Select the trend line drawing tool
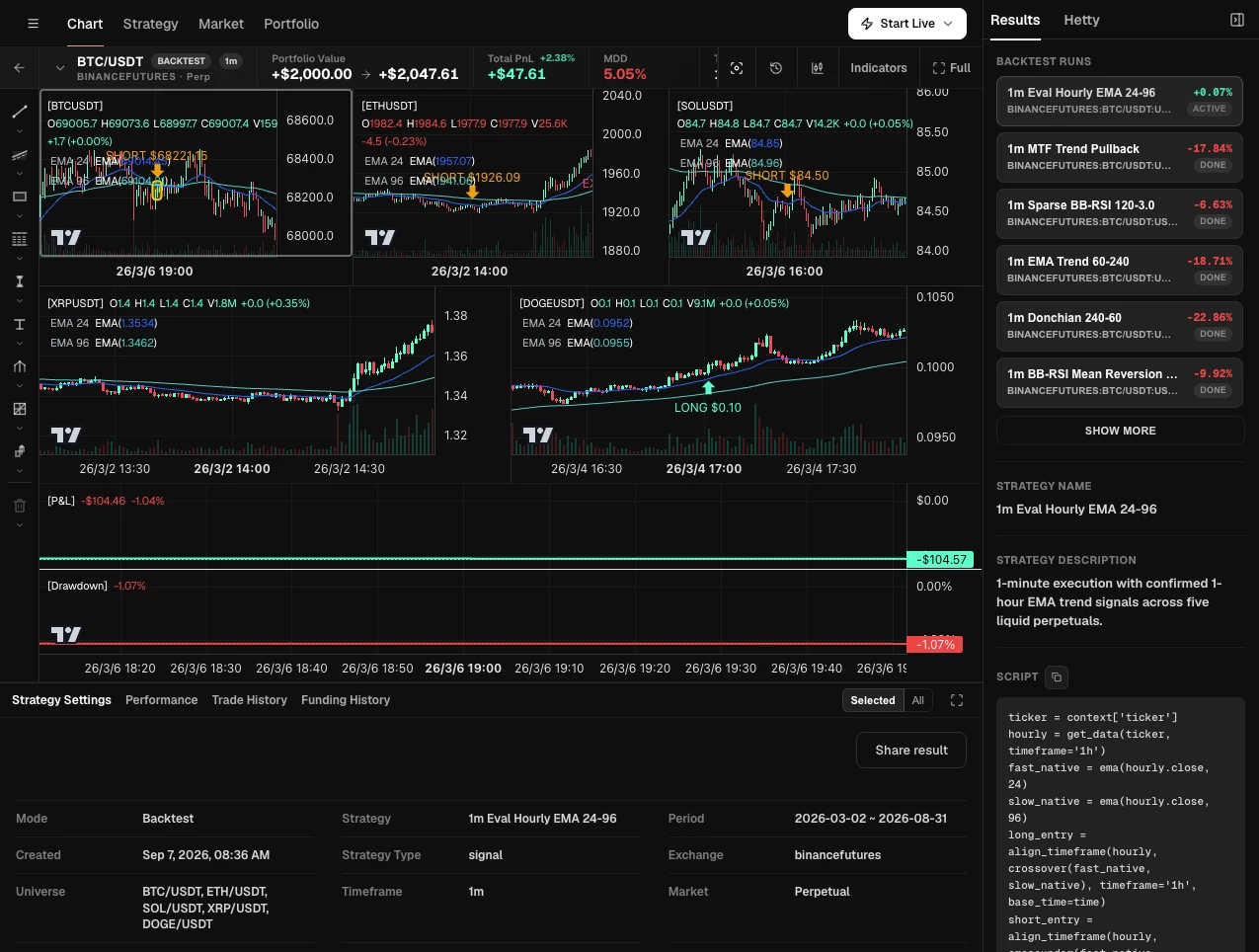Screen dimensions: 1259x952 (x=19, y=112)
